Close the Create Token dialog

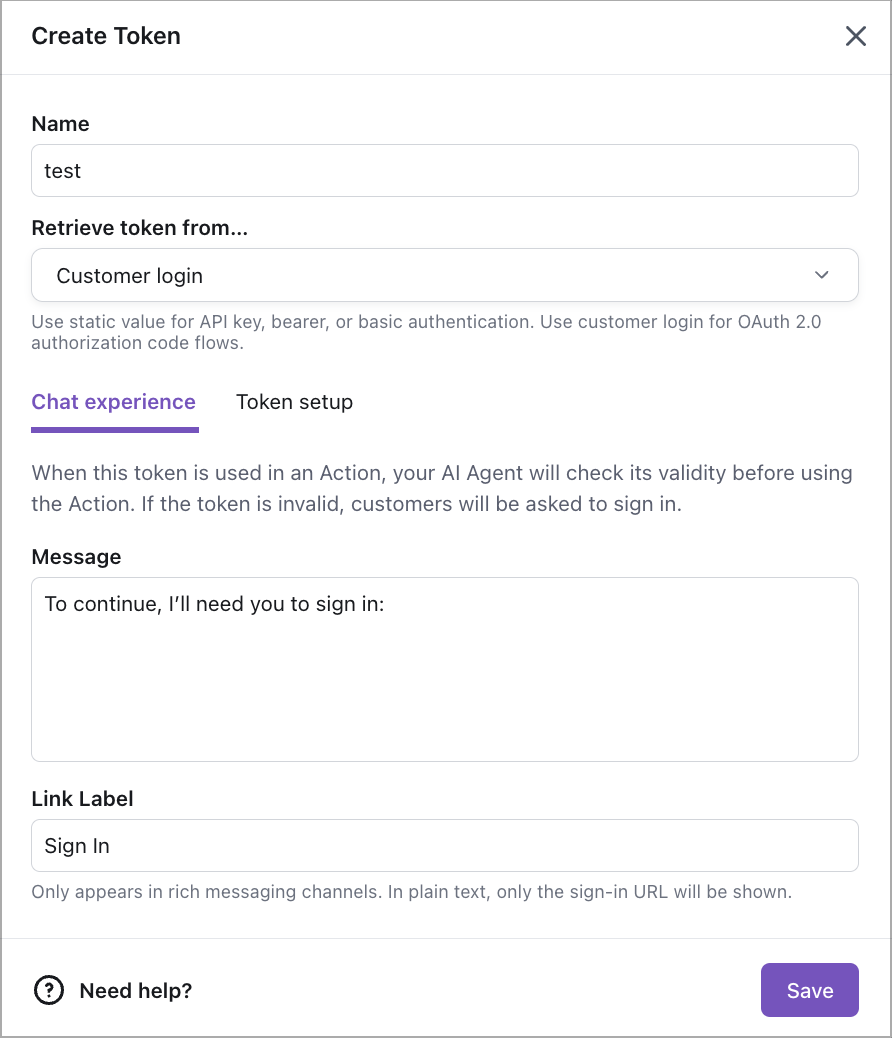[856, 37]
